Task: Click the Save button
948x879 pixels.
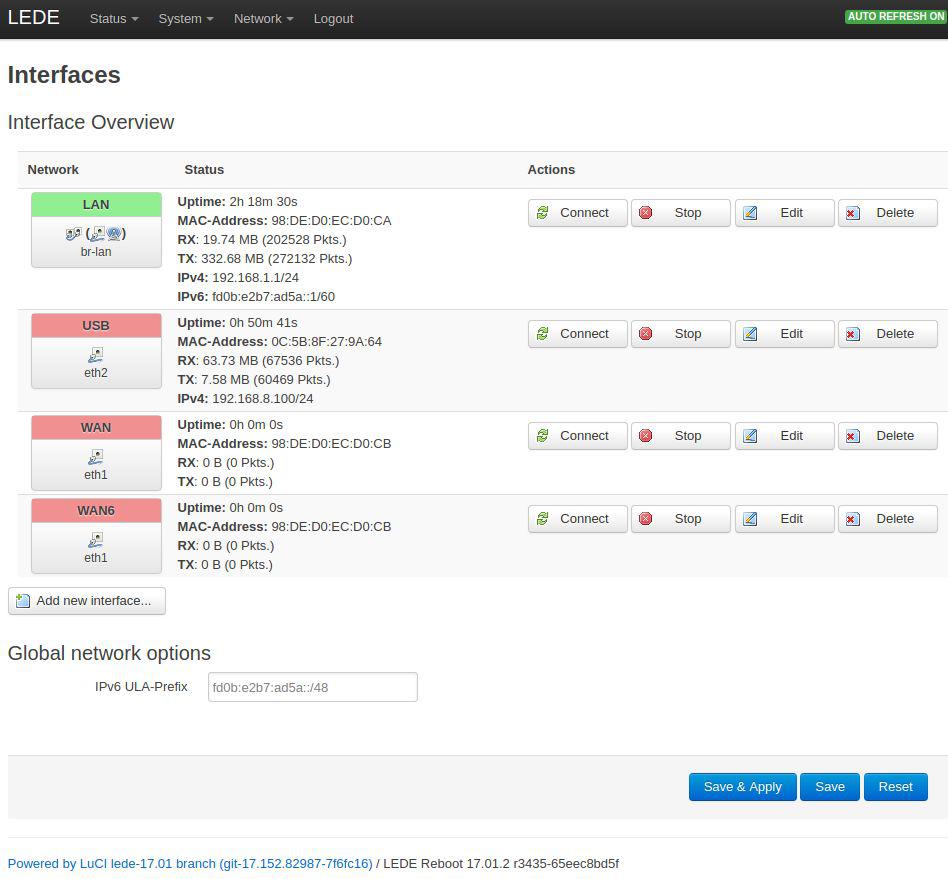Action: point(830,787)
